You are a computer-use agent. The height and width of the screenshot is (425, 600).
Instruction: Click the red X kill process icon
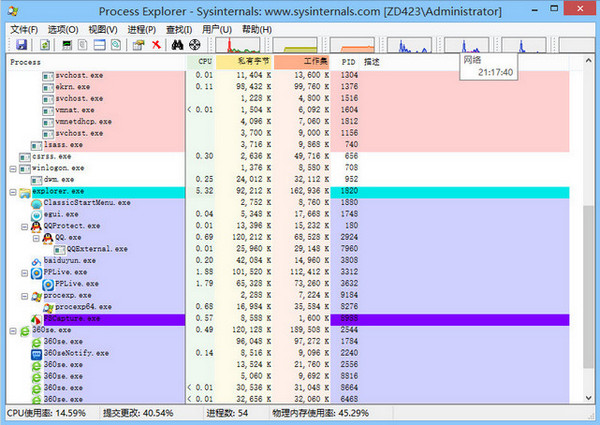tap(156, 46)
